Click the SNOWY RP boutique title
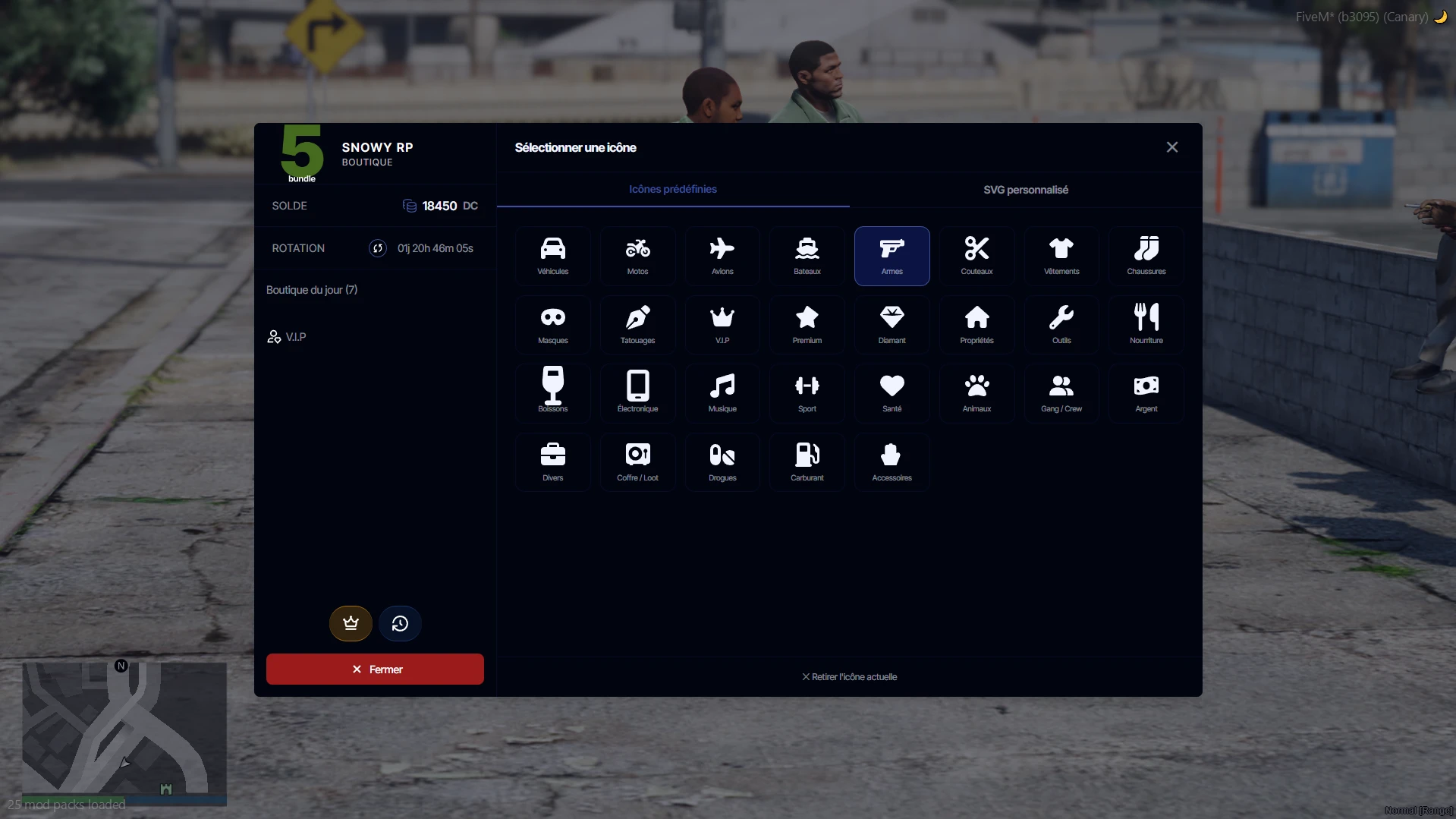 (378, 147)
